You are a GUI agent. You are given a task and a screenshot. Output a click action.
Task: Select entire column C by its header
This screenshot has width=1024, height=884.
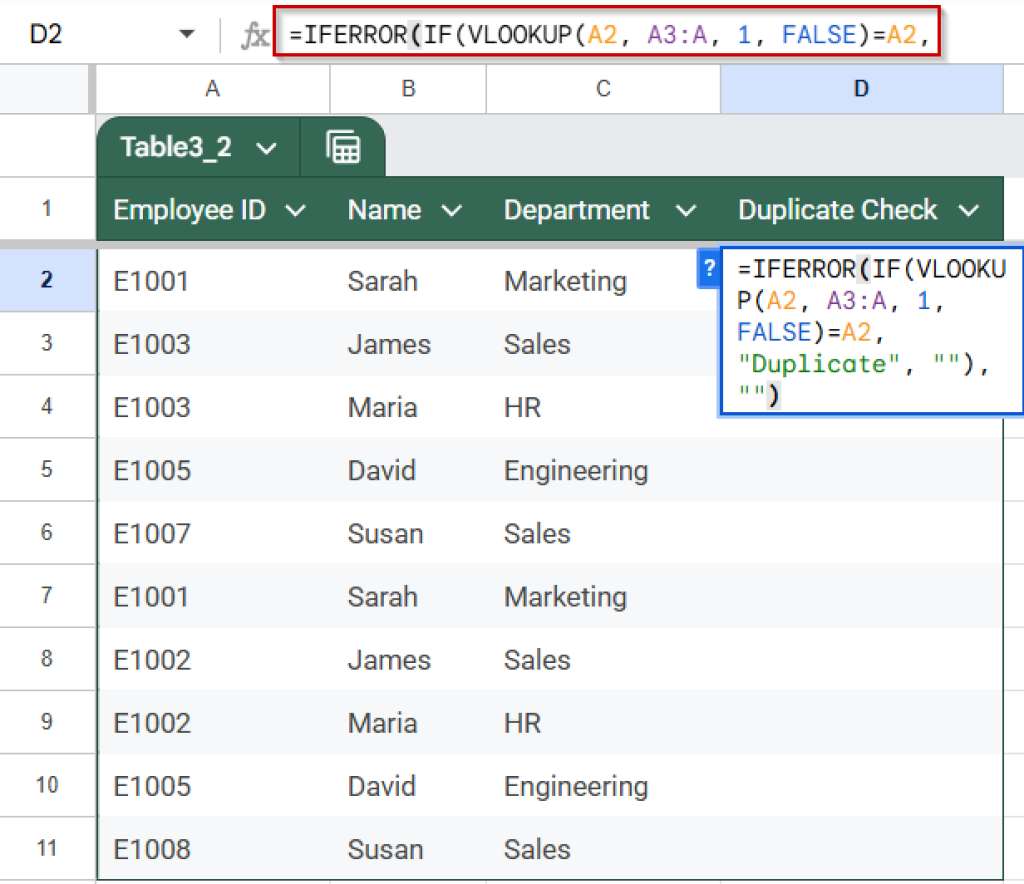[x=603, y=89]
